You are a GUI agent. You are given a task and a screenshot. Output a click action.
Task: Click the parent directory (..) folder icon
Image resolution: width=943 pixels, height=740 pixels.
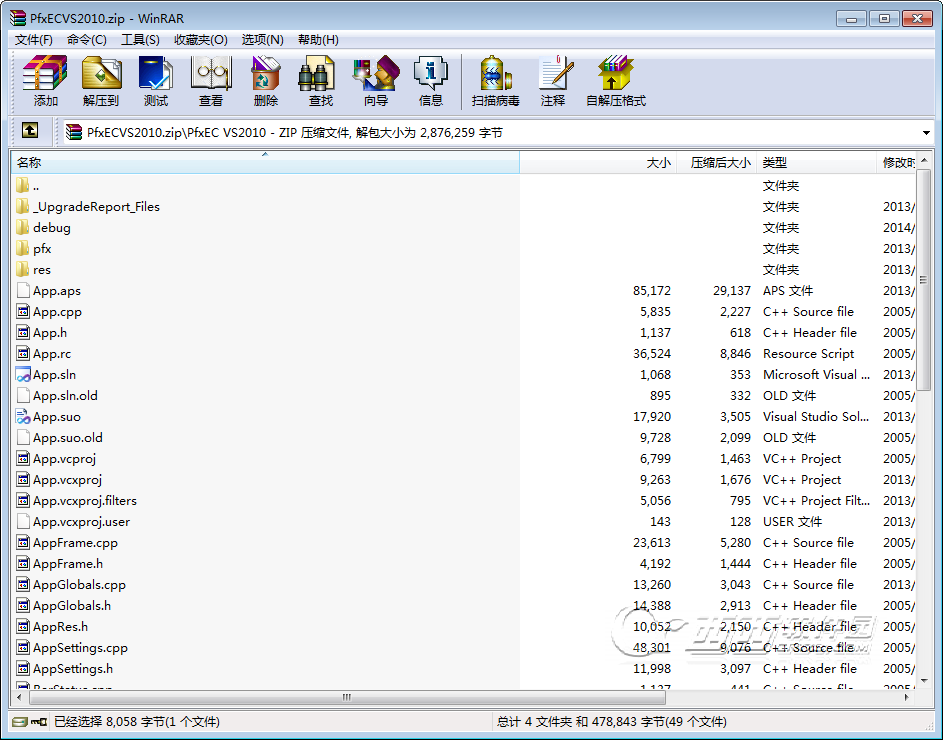[23, 185]
